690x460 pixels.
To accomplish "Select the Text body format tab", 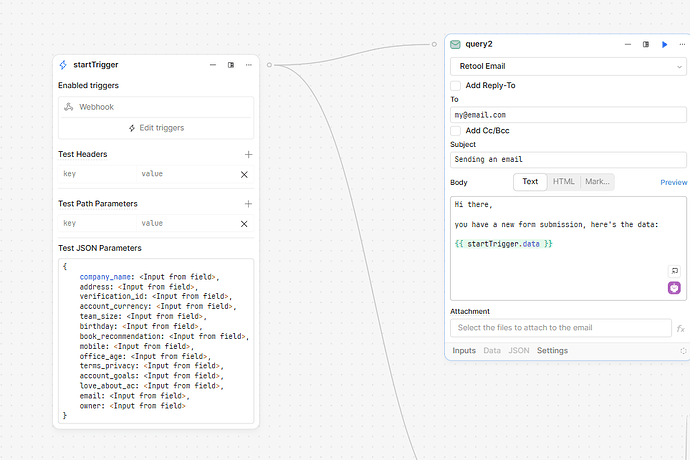I will [x=530, y=181].
